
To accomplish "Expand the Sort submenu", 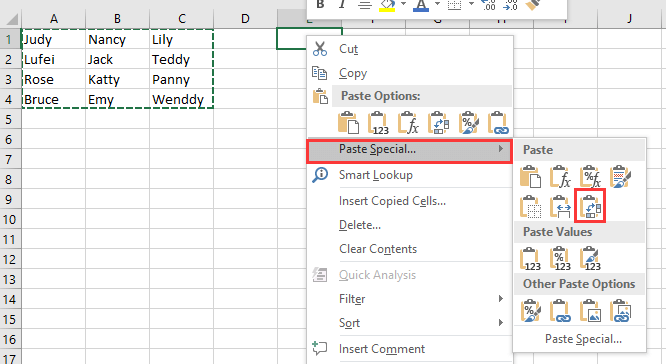I will click(409, 323).
